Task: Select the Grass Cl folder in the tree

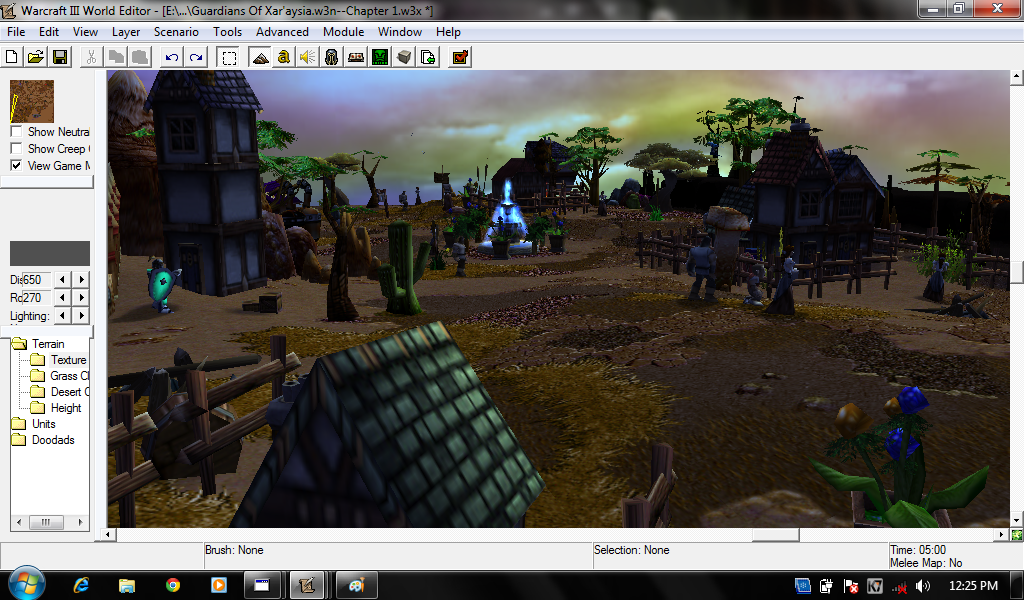Action: point(59,375)
